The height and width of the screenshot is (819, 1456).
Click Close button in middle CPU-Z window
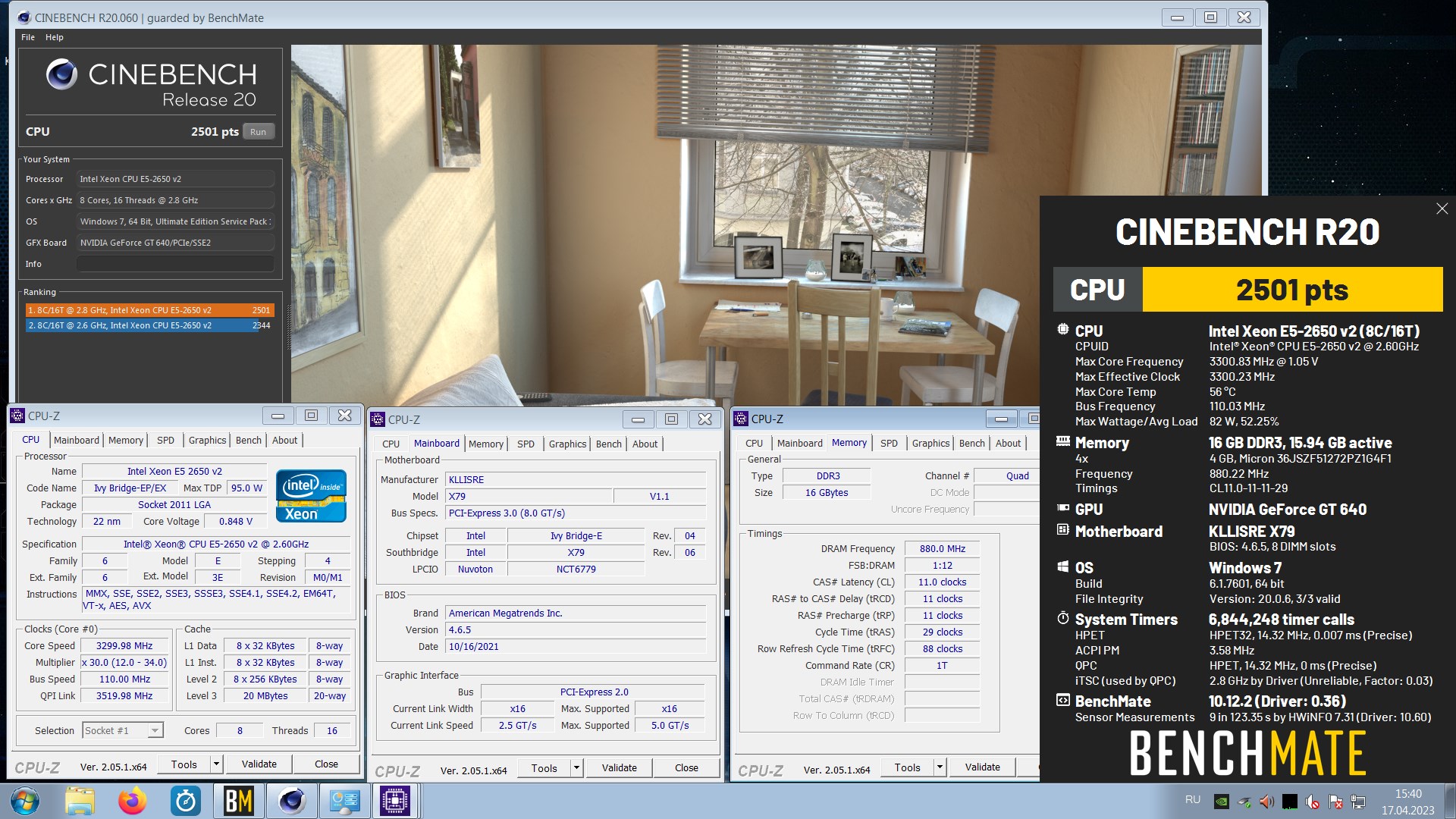[686, 768]
